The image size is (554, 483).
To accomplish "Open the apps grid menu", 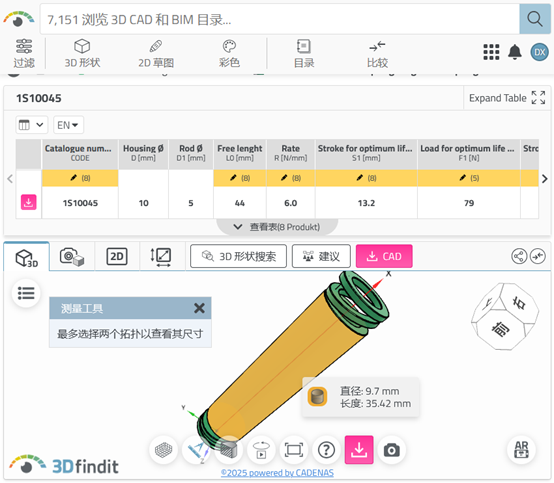I will (491, 52).
